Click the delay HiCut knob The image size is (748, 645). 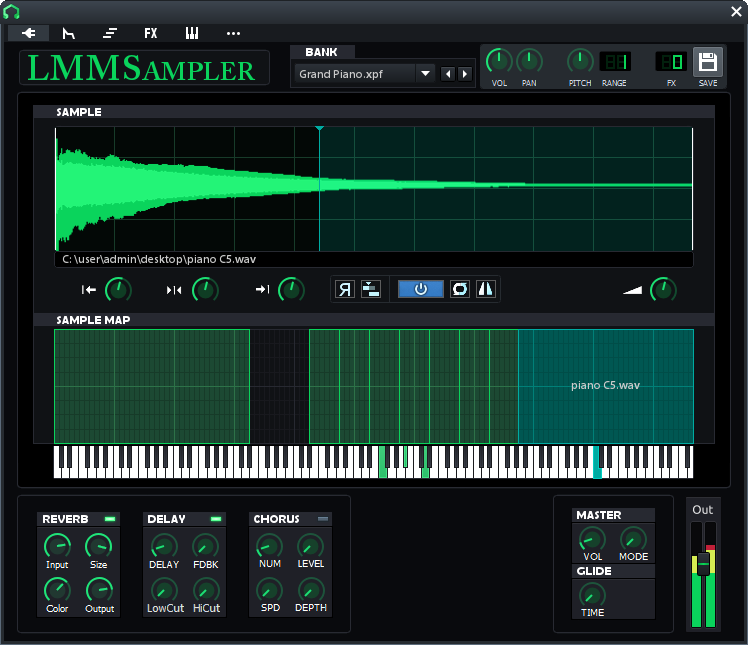pos(206,590)
